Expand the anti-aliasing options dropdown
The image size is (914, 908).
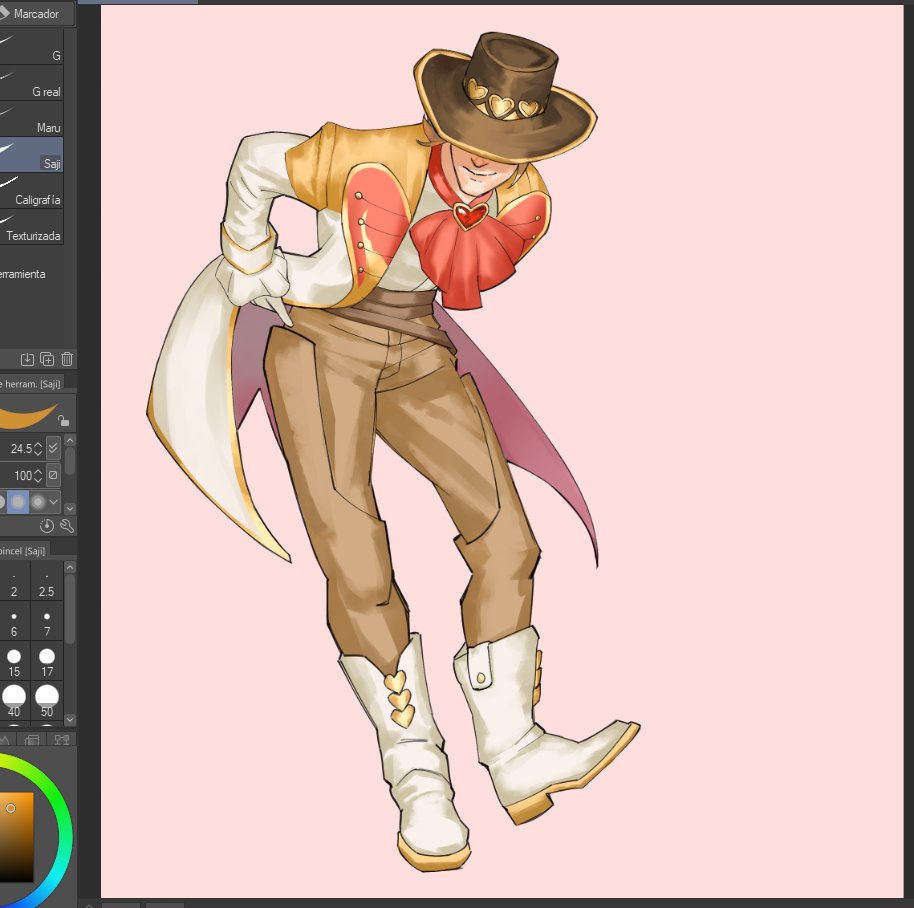[x=54, y=502]
